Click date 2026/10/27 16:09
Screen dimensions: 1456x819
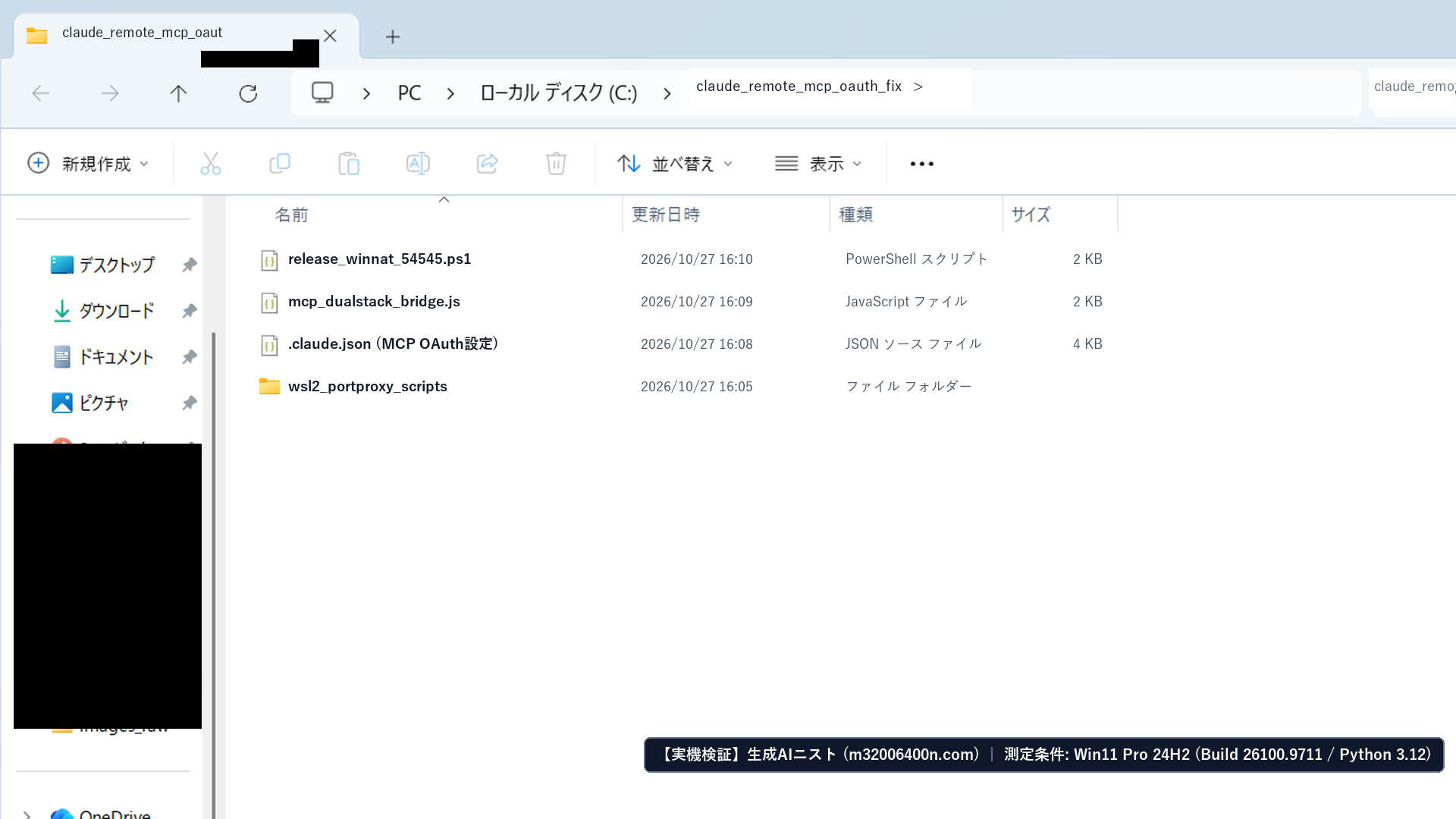coord(697,302)
